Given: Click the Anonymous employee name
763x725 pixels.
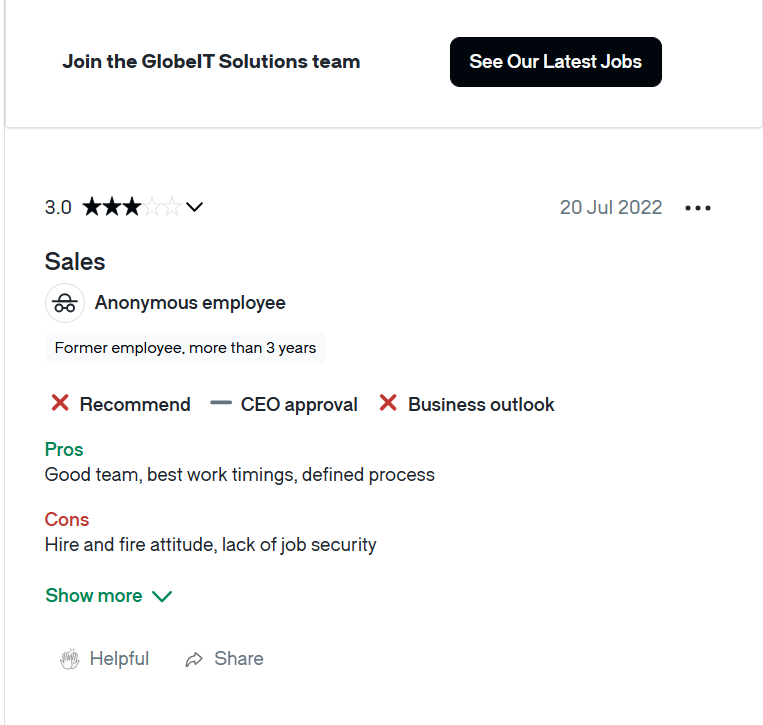Looking at the screenshot, I should (190, 303).
